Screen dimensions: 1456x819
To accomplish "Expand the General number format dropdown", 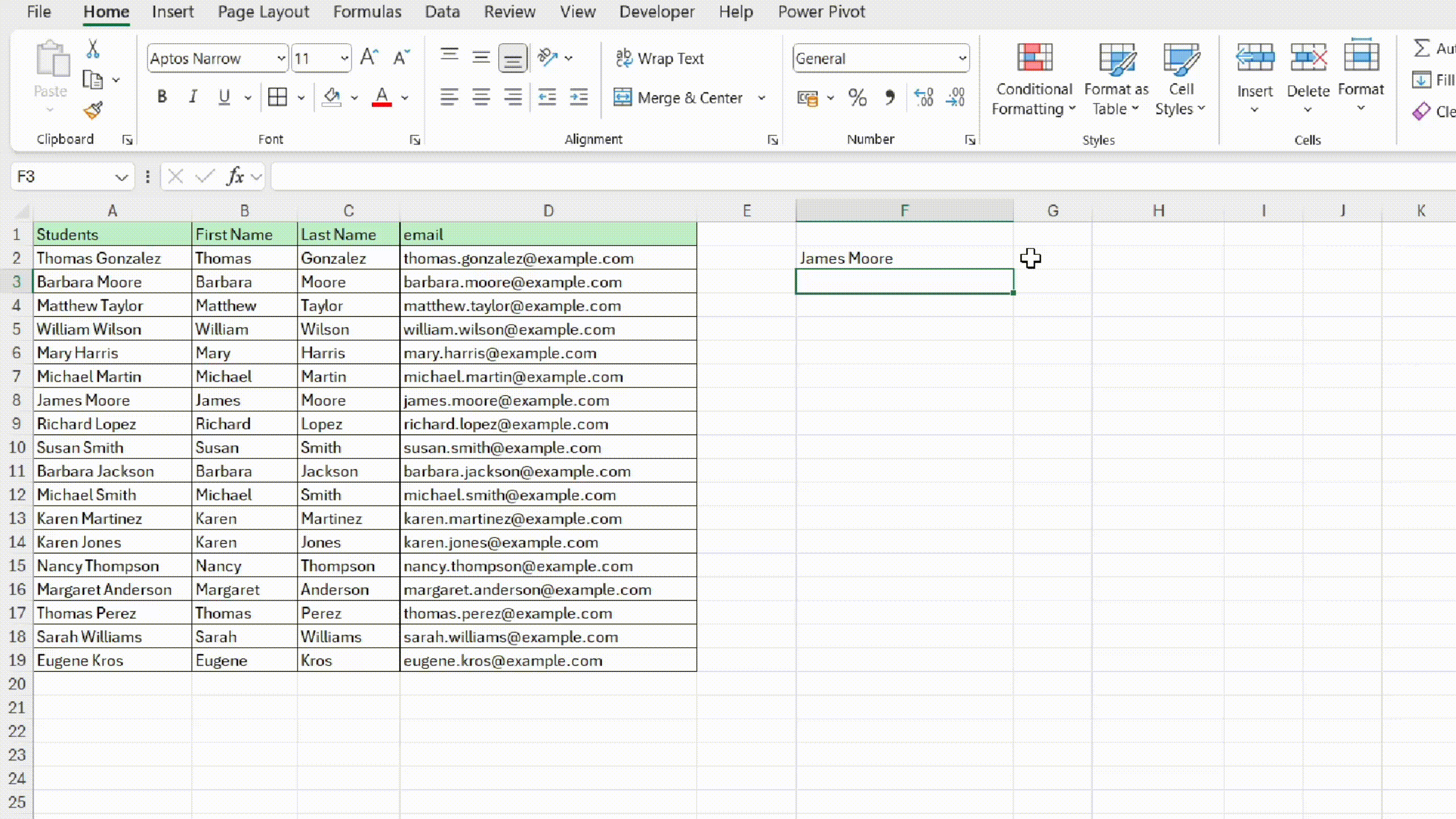I will click(962, 58).
